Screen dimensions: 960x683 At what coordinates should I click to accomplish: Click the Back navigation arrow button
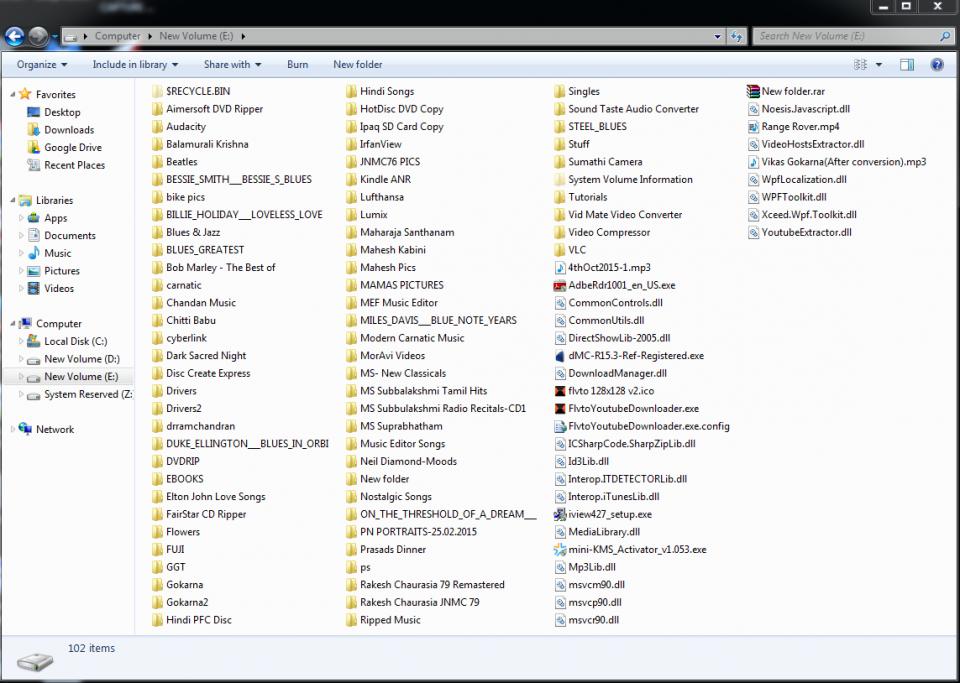click(15, 36)
